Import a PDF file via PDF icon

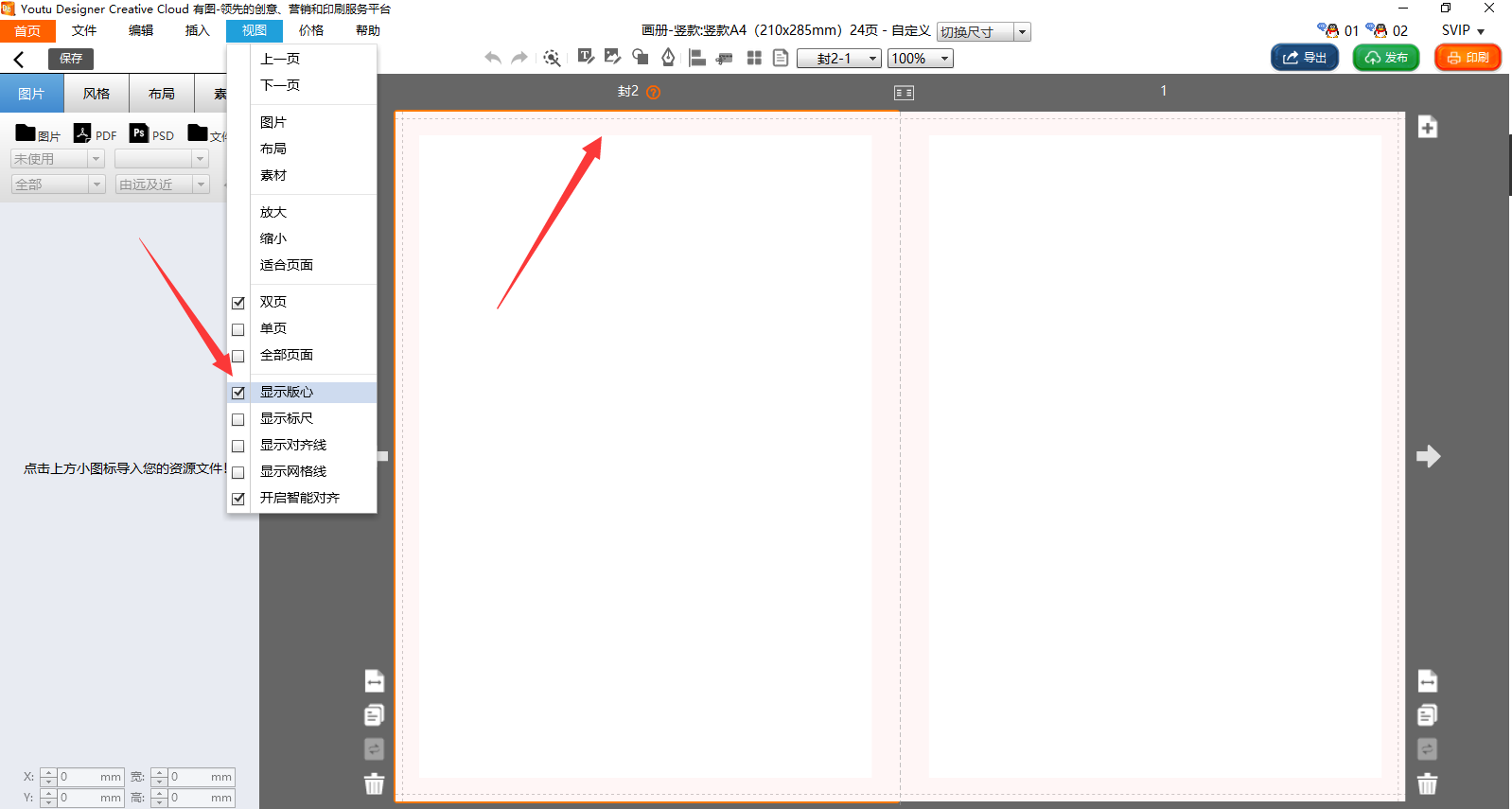coord(83,133)
